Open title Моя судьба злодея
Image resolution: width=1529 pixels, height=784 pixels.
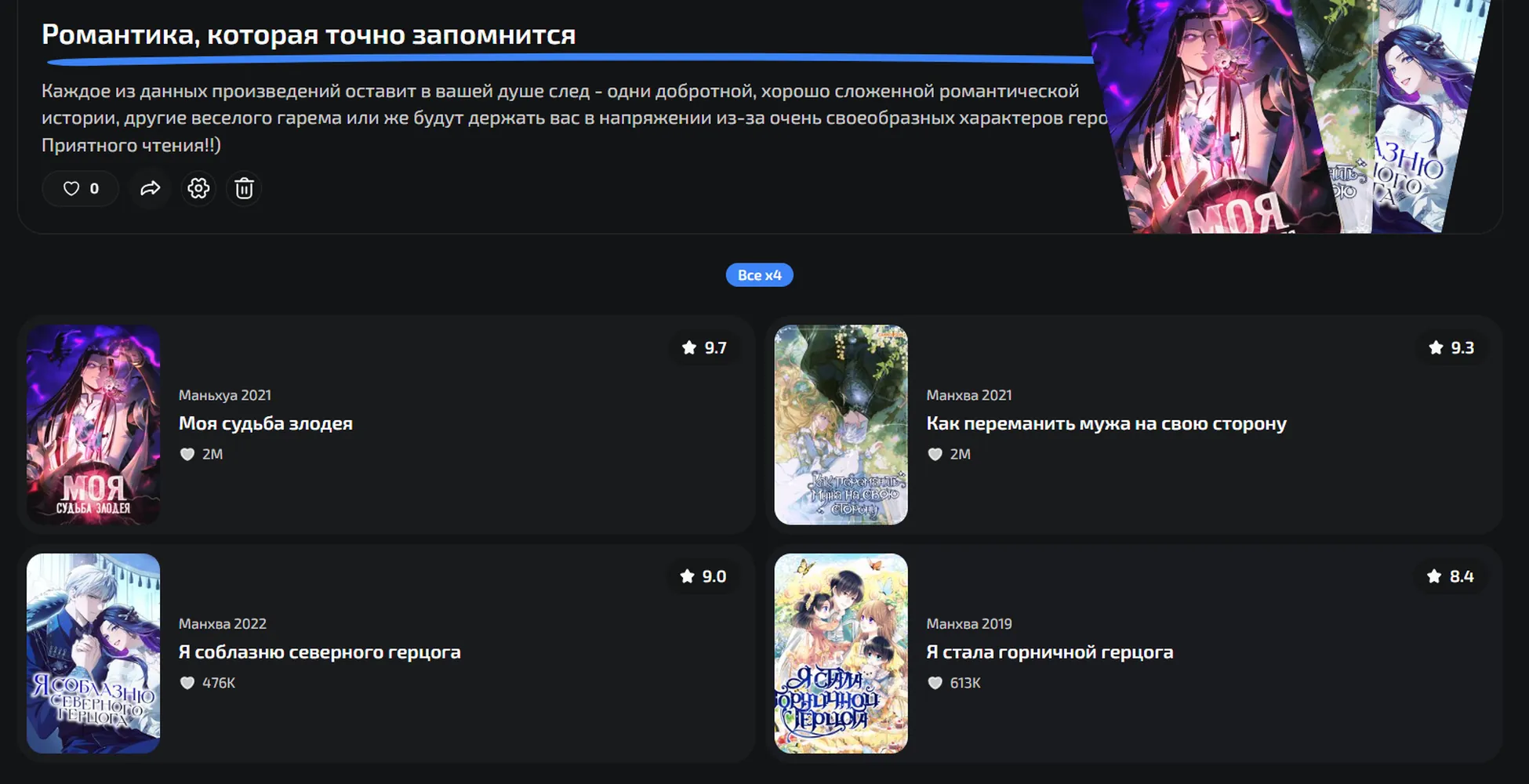266,423
